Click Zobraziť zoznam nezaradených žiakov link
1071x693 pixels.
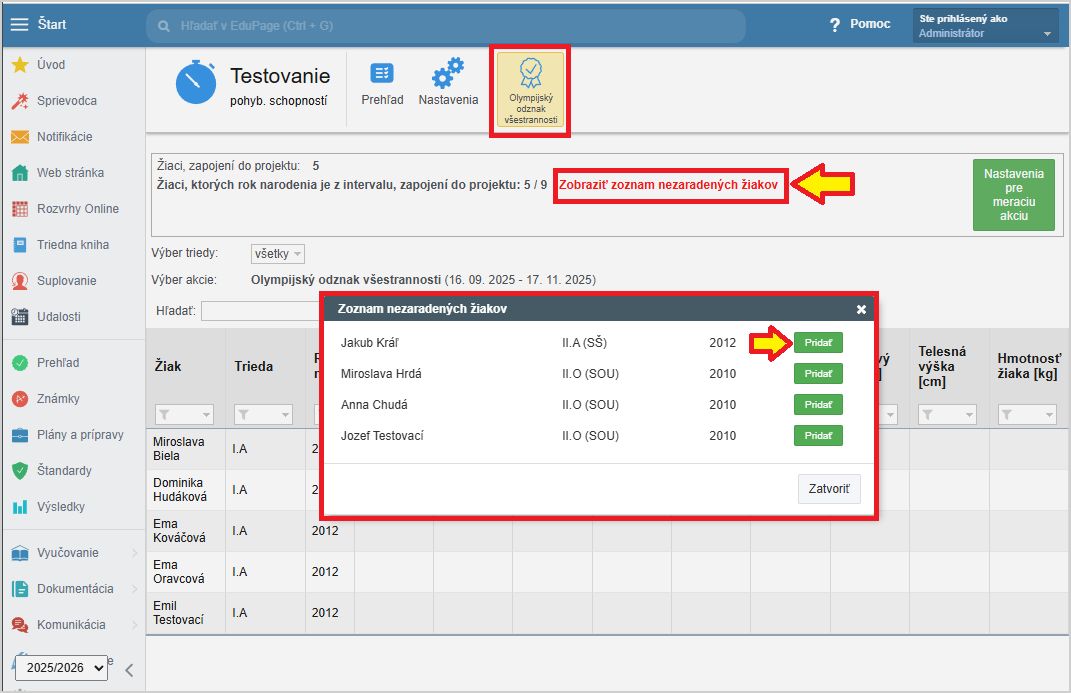pos(668,186)
